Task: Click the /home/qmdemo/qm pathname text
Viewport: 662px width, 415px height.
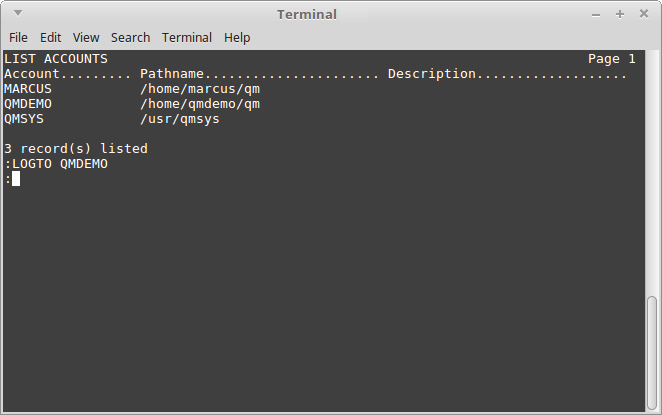Action: point(200,104)
